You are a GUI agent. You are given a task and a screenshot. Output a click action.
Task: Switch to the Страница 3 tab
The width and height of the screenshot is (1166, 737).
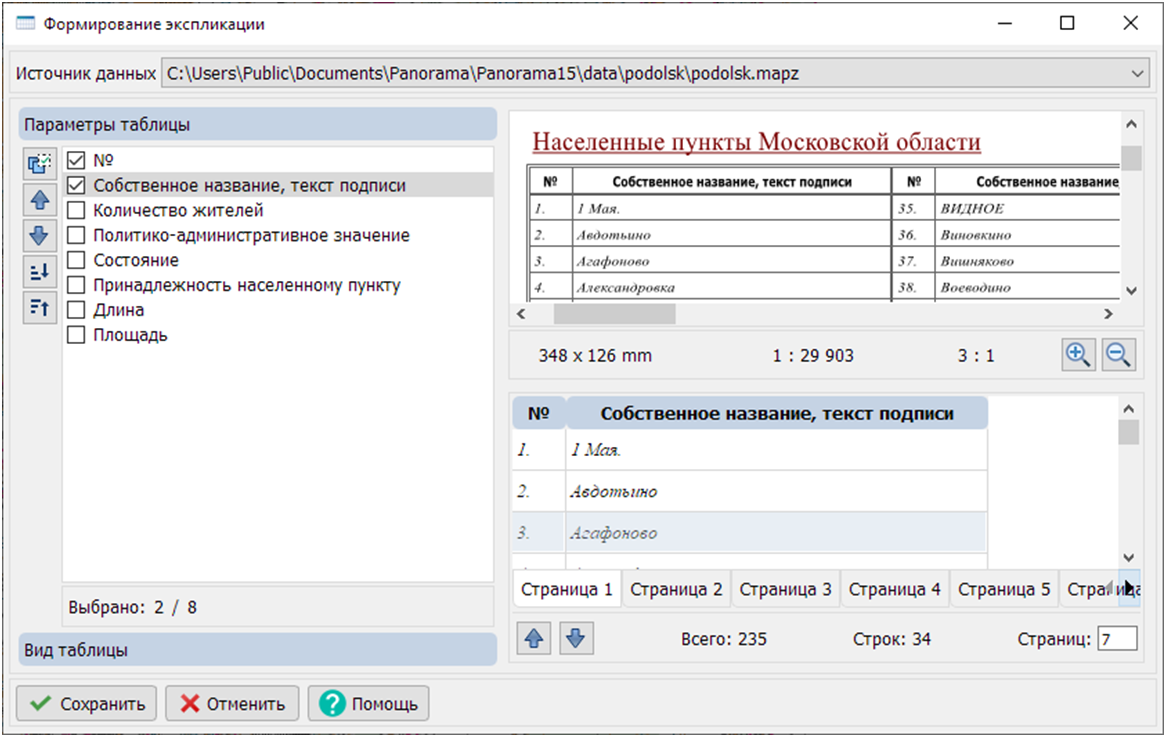tap(786, 589)
